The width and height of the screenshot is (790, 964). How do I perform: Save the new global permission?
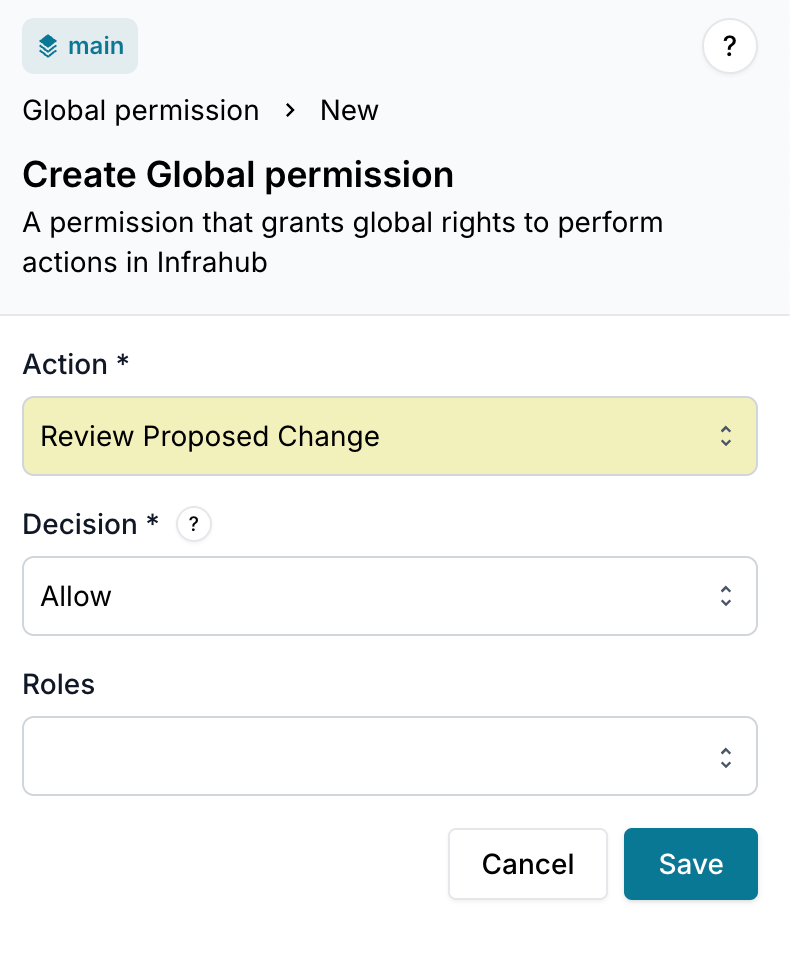[x=690, y=864]
